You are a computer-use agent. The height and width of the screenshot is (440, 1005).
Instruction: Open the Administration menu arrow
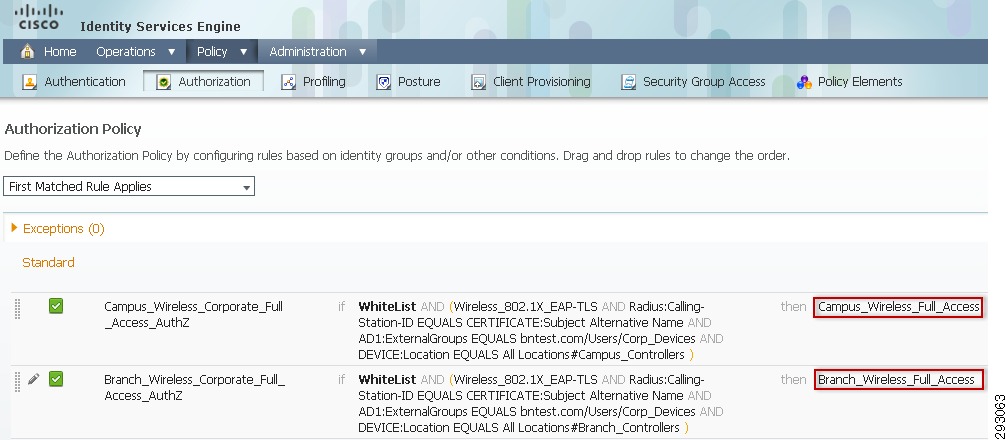pyautogui.click(x=362, y=52)
